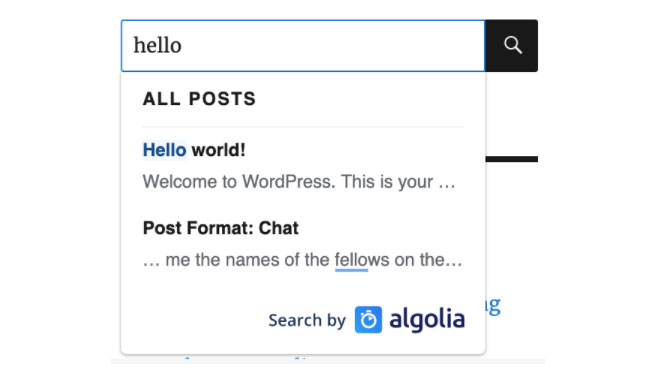Focus the search field containing "hello"
Image resolution: width=665 pixels, height=385 pixels.
(303, 45)
